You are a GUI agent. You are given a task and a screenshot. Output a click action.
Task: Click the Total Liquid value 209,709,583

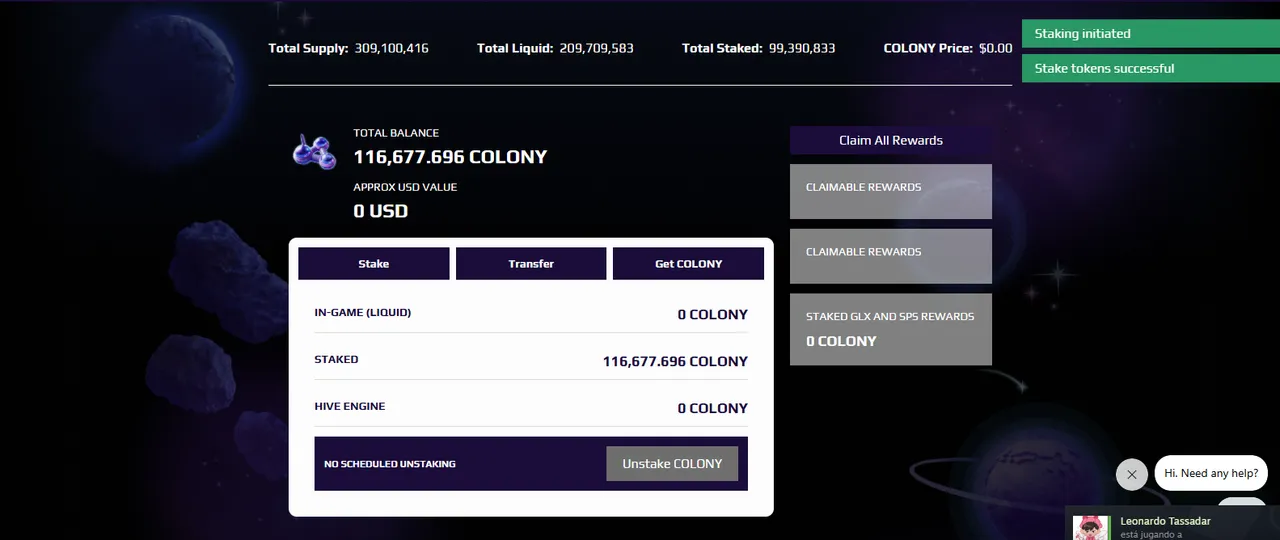click(596, 48)
